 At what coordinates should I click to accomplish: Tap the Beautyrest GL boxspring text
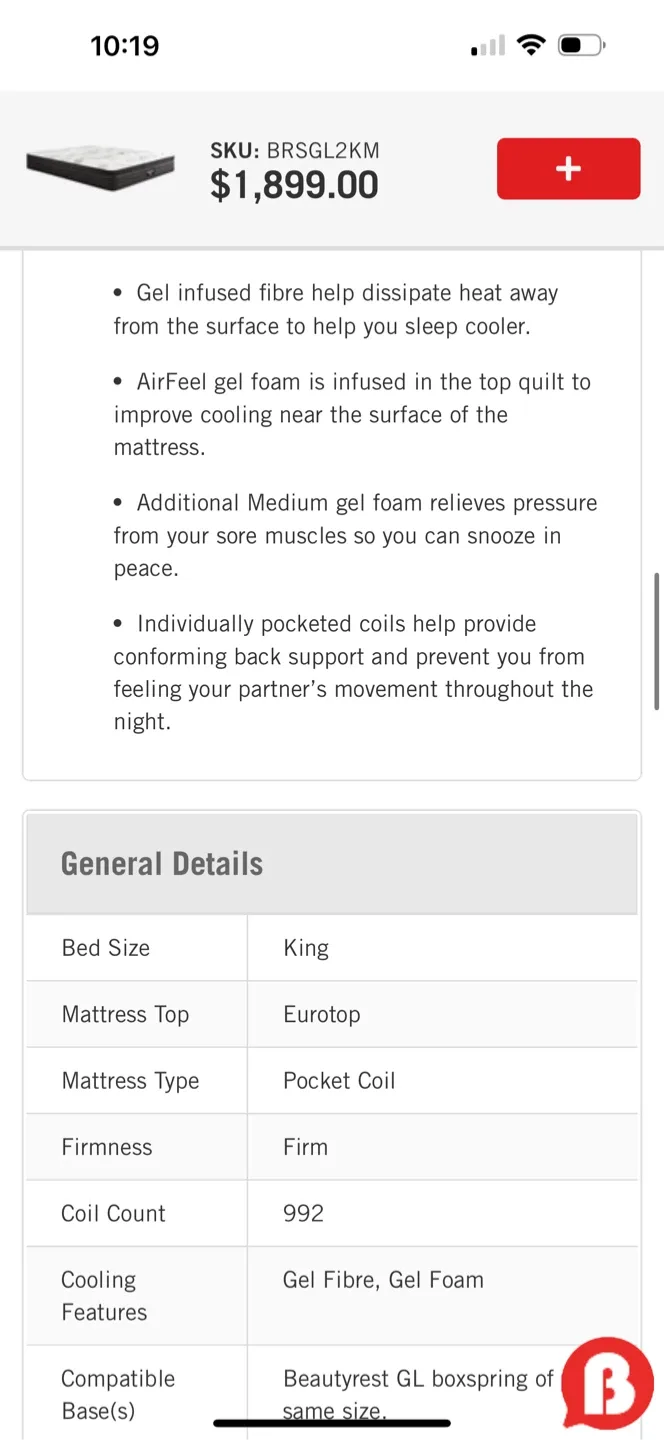(x=419, y=1378)
